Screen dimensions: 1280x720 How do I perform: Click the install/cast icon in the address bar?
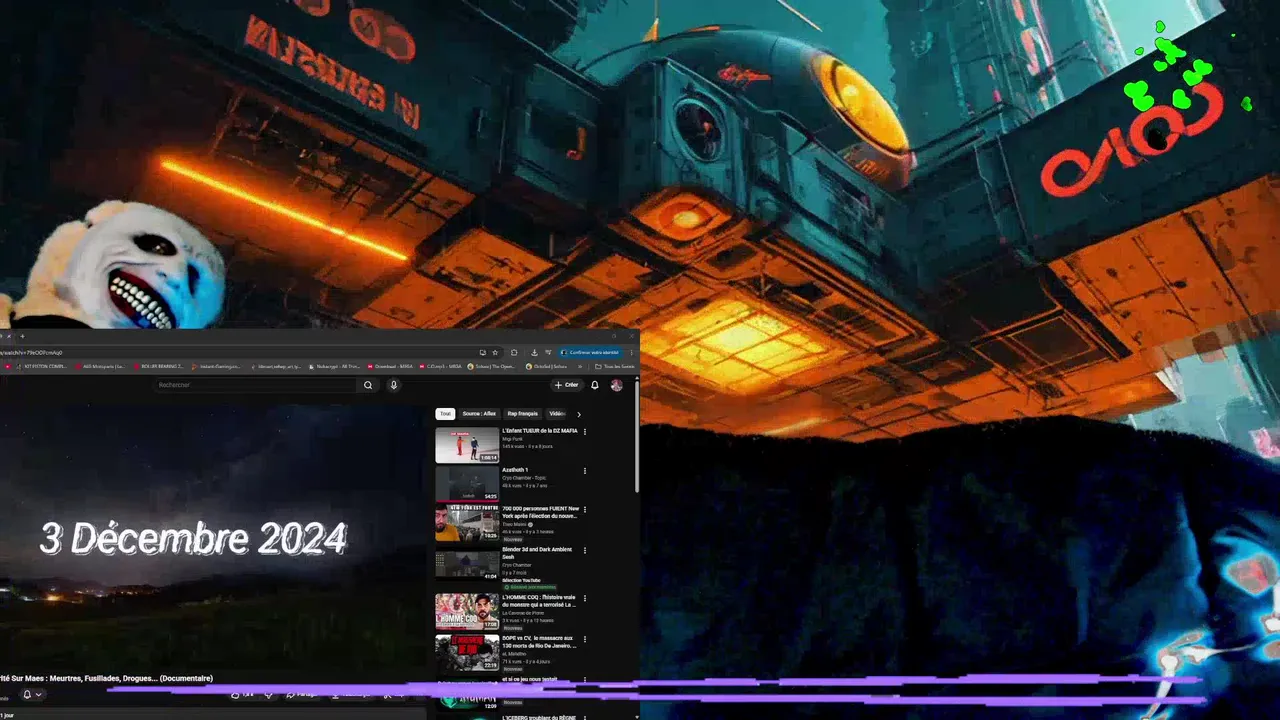(x=483, y=352)
